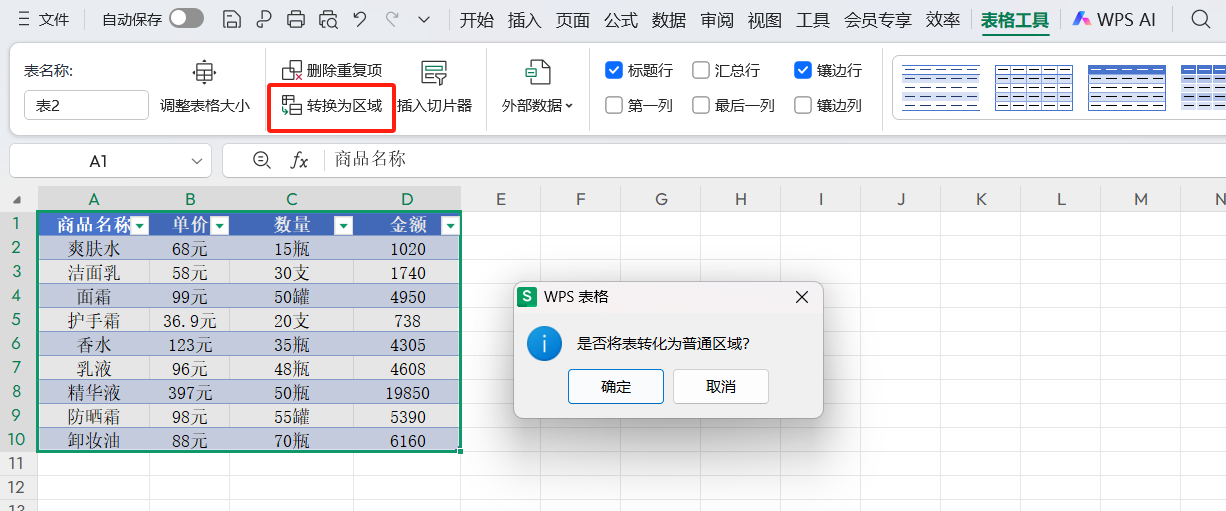Viewport: 1226px width, 511px height.
Task: Enable the Total Row (汇总行) checkbox
Action: point(701,70)
